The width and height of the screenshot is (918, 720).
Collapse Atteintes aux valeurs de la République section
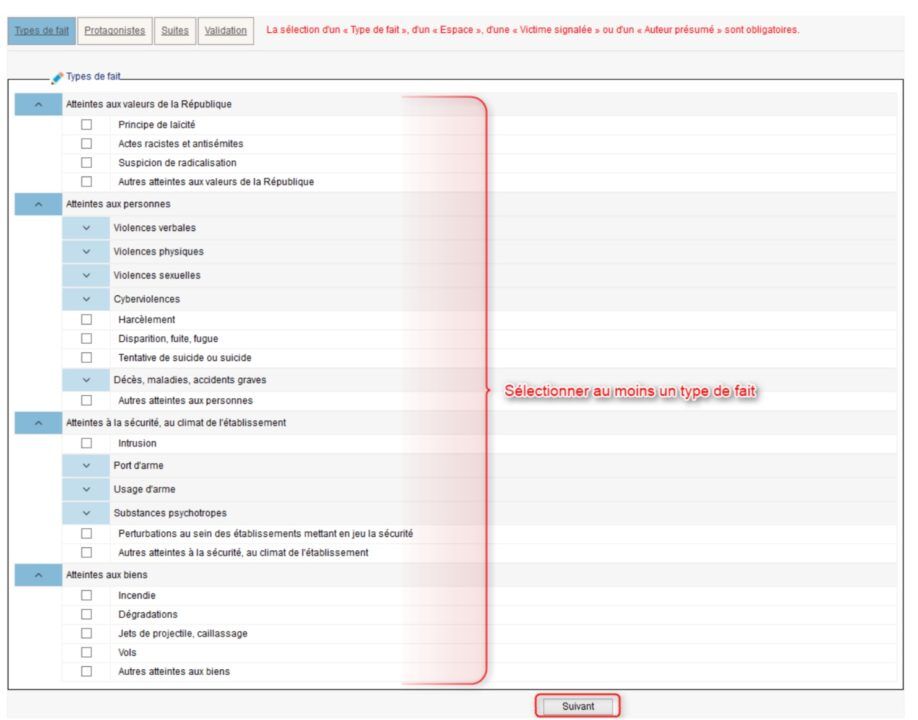(38, 104)
